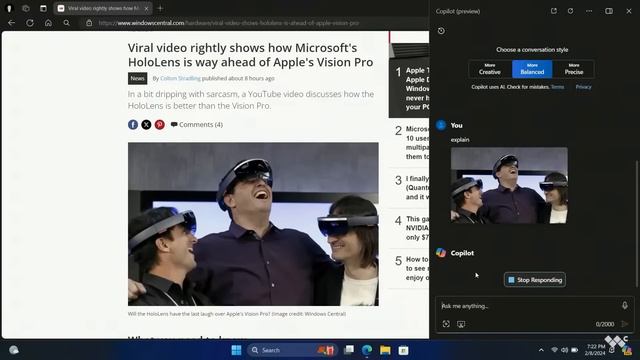Click the News category tag
The image size is (640, 360).
(138, 78)
